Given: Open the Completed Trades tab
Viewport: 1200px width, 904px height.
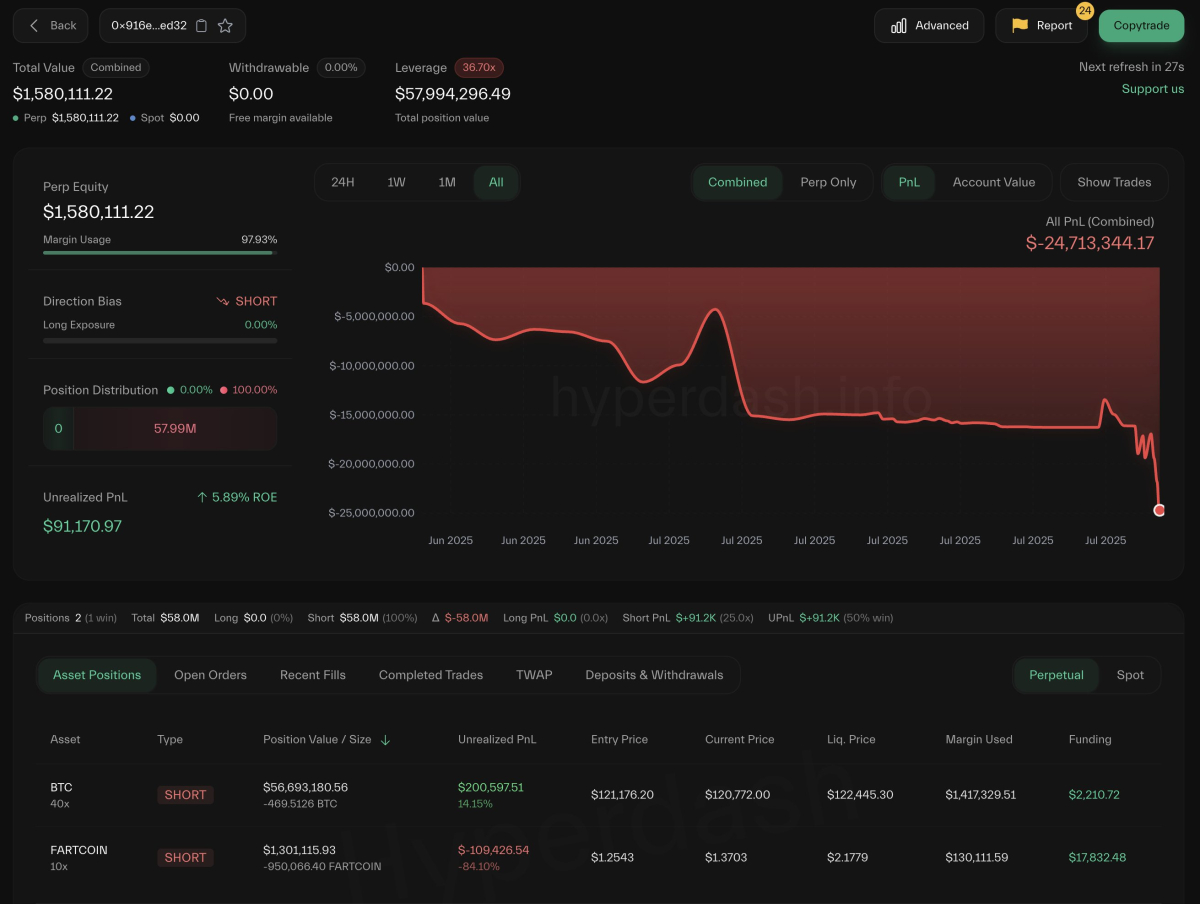Looking at the screenshot, I should pyautogui.click(x=431, y=675).
